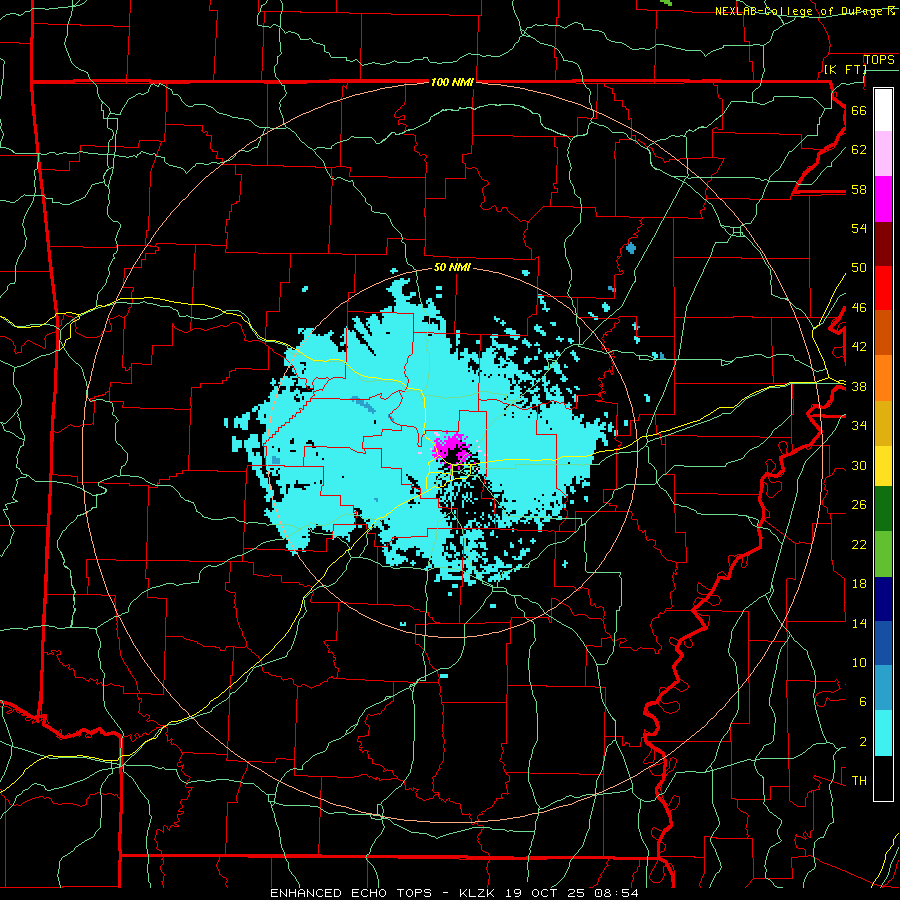The height and width of the screenshot is (900, 900).
Task: Click the "NEXLAB-College of DuPage" credit text
Action: tap(801, 11)
